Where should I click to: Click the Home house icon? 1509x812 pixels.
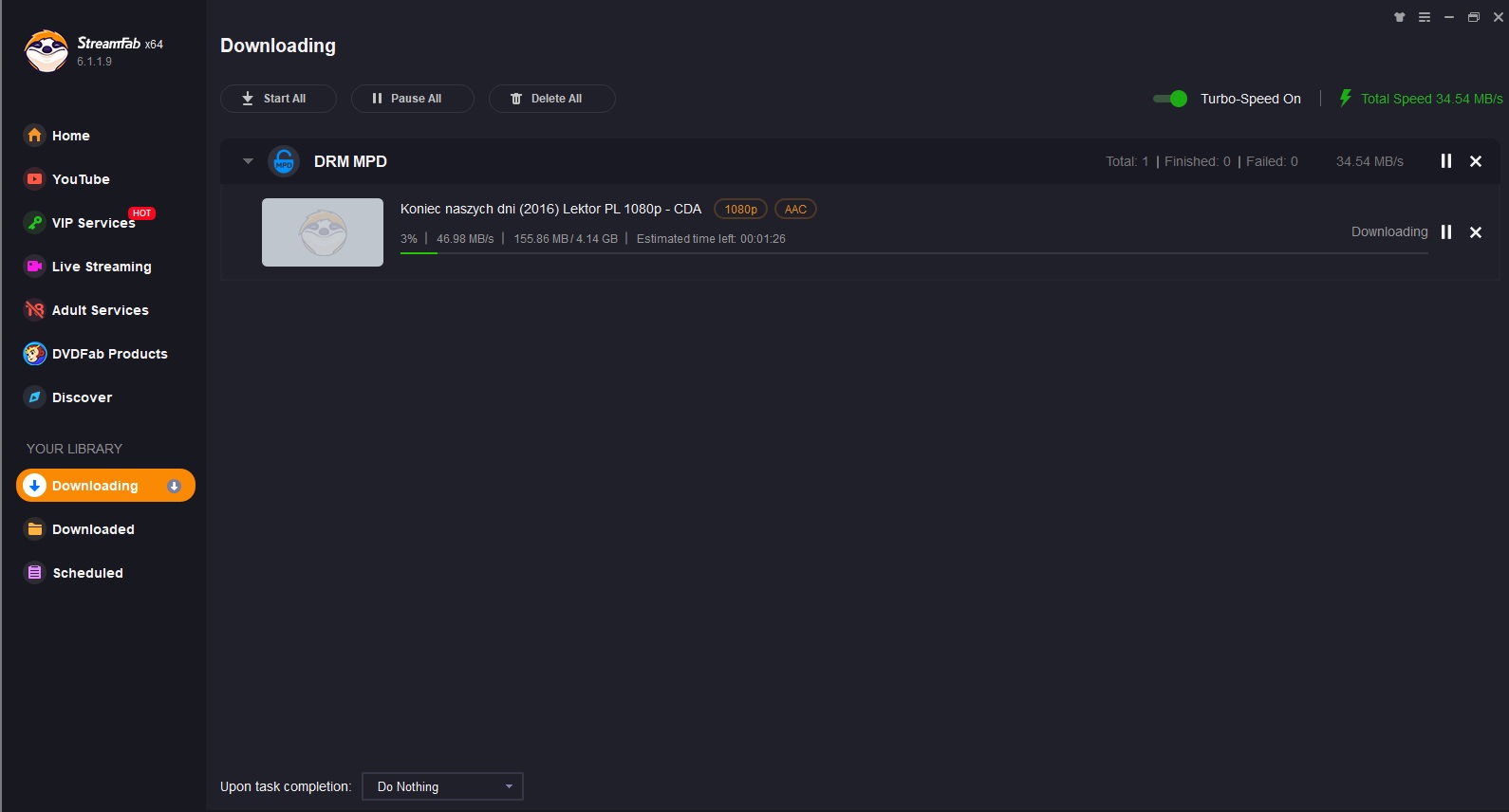coord(35,135)
